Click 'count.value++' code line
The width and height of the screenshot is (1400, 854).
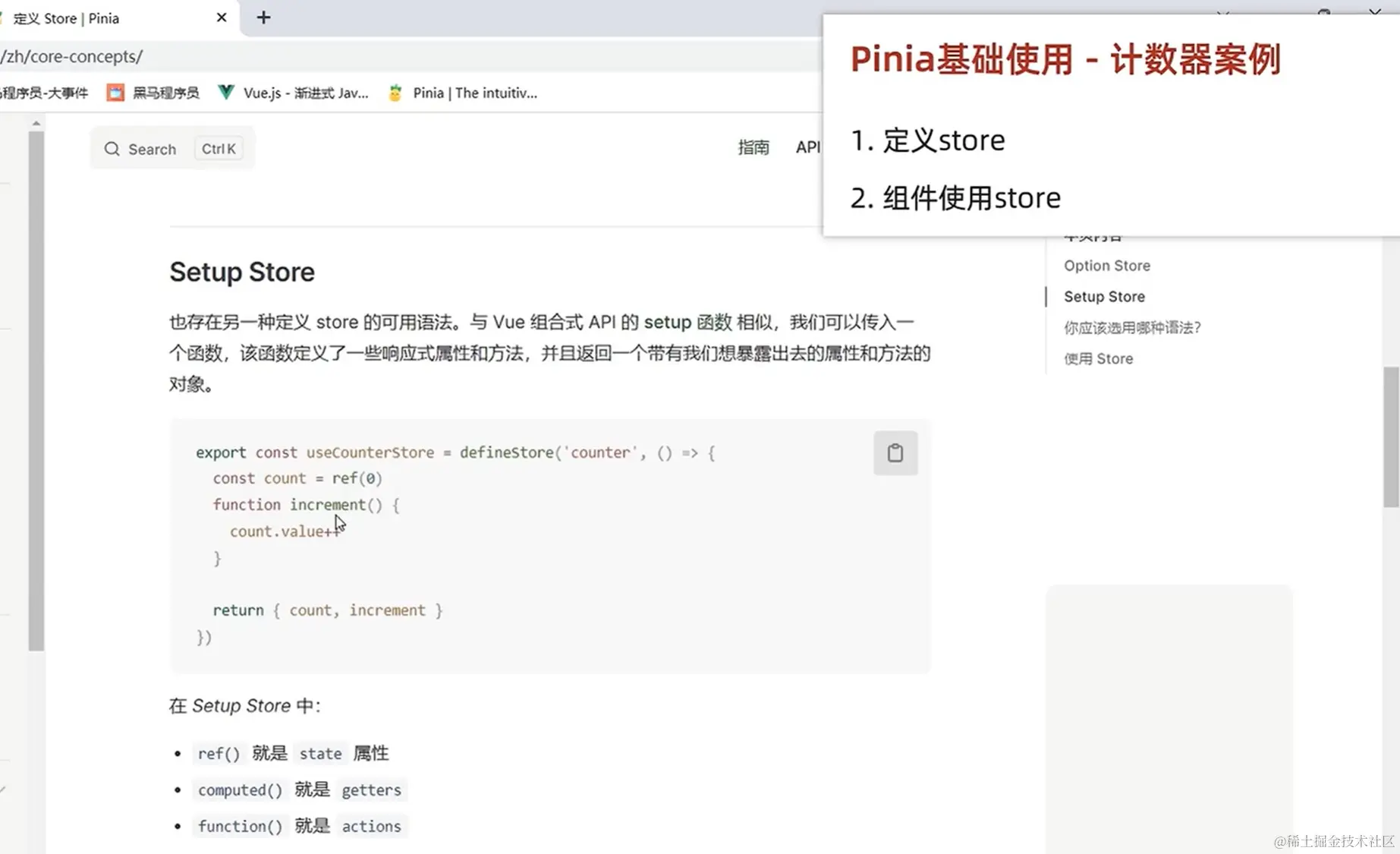coord(285,531)
